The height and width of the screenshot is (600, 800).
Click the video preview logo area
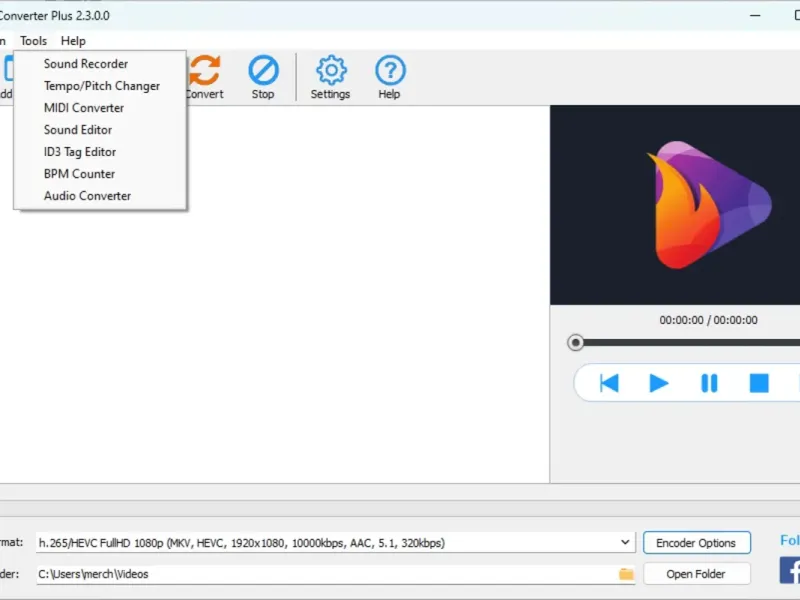pyautogui.click(x=675, y=205)
